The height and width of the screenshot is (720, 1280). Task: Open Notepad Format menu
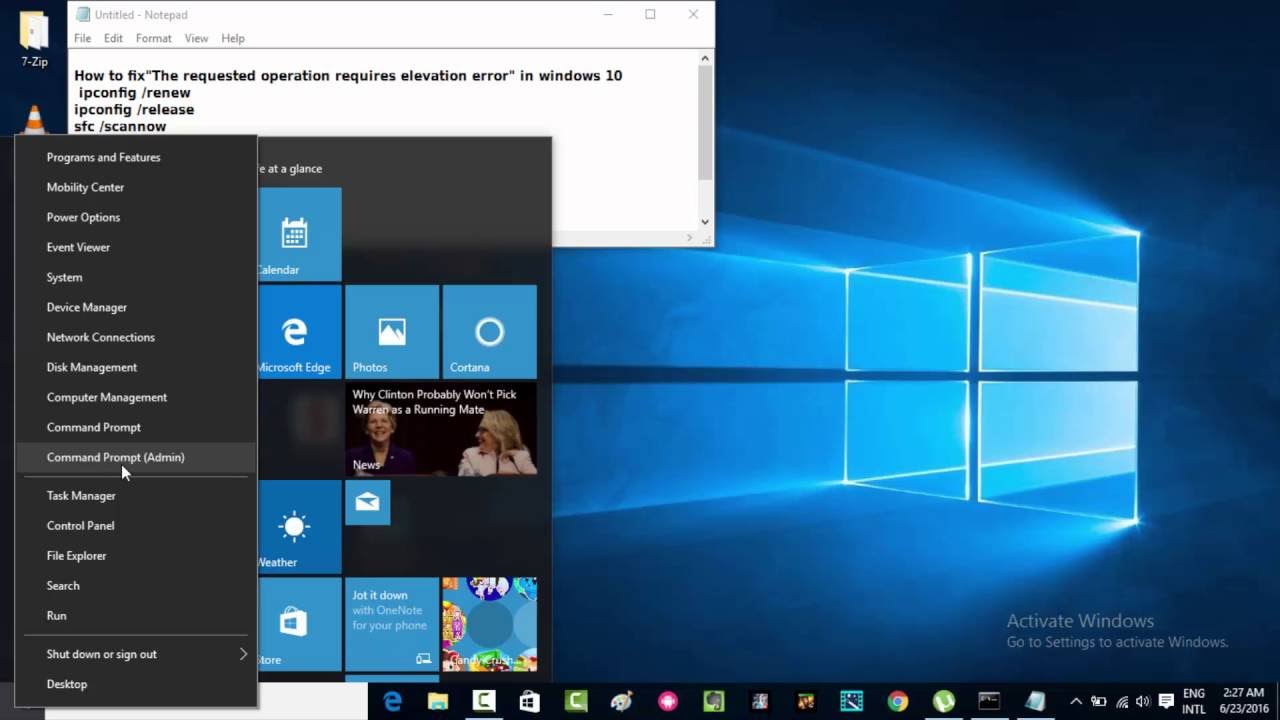pyautogui.click(x=154, y=38)
